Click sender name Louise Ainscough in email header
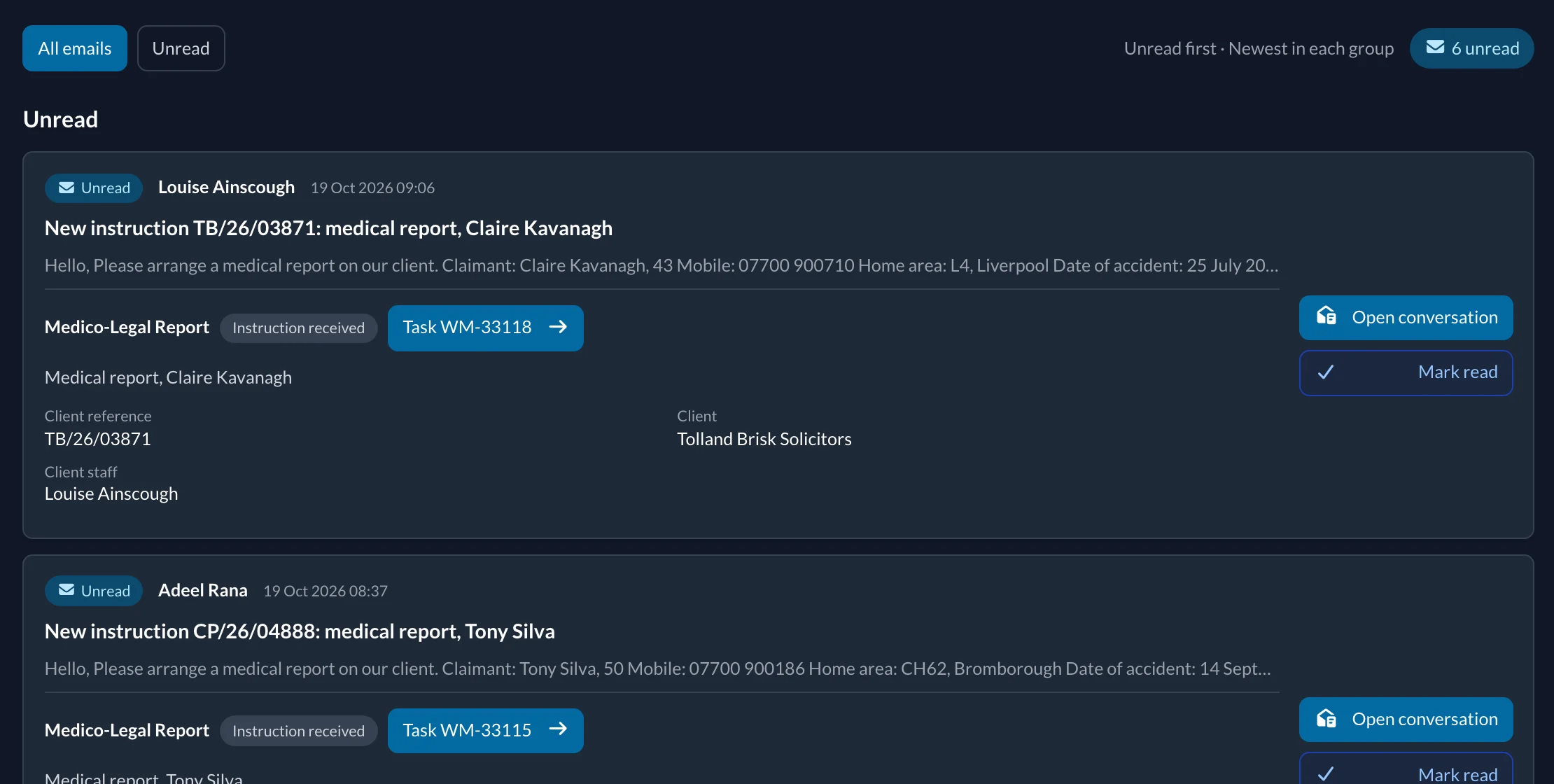1554x784 pixels. pos(226,187)
